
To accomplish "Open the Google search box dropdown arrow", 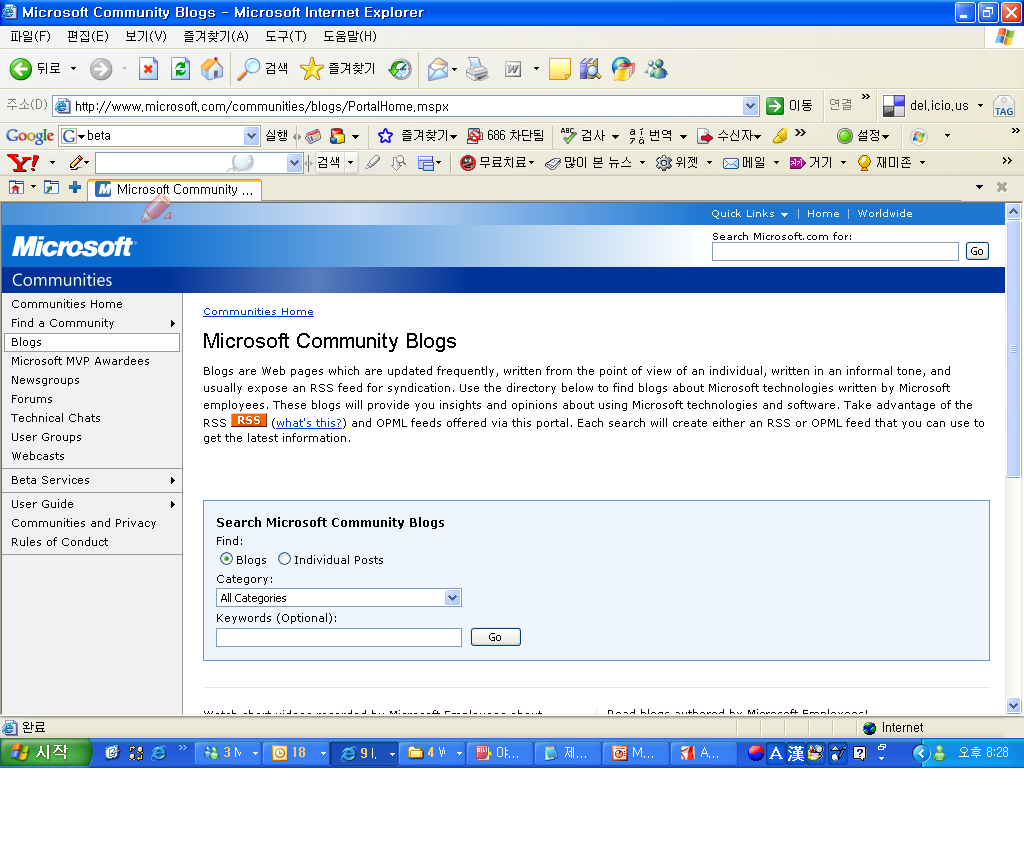I will coord(251,136).
